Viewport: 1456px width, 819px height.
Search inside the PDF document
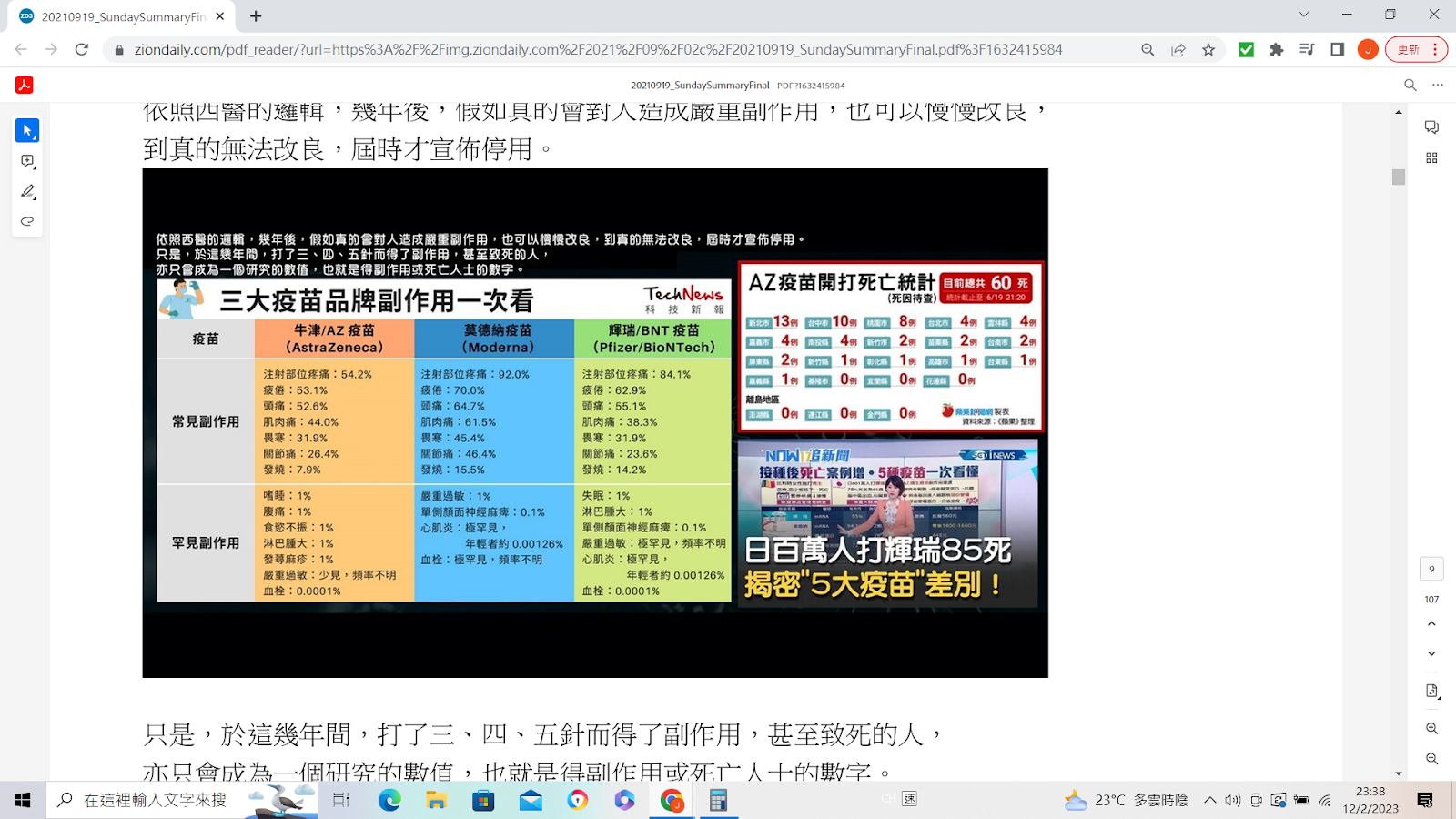(1410, 85)
